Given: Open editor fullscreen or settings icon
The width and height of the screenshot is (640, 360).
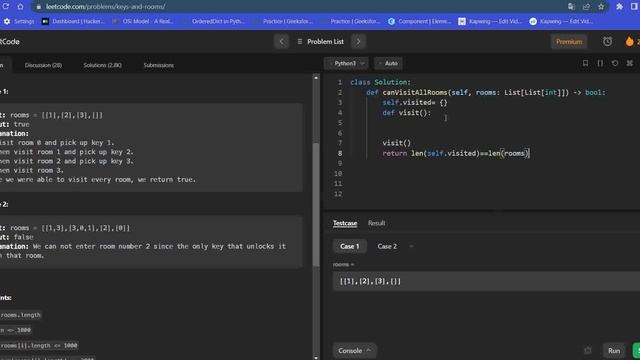Looking at the screenshot, I should click(x=630, y=63).
